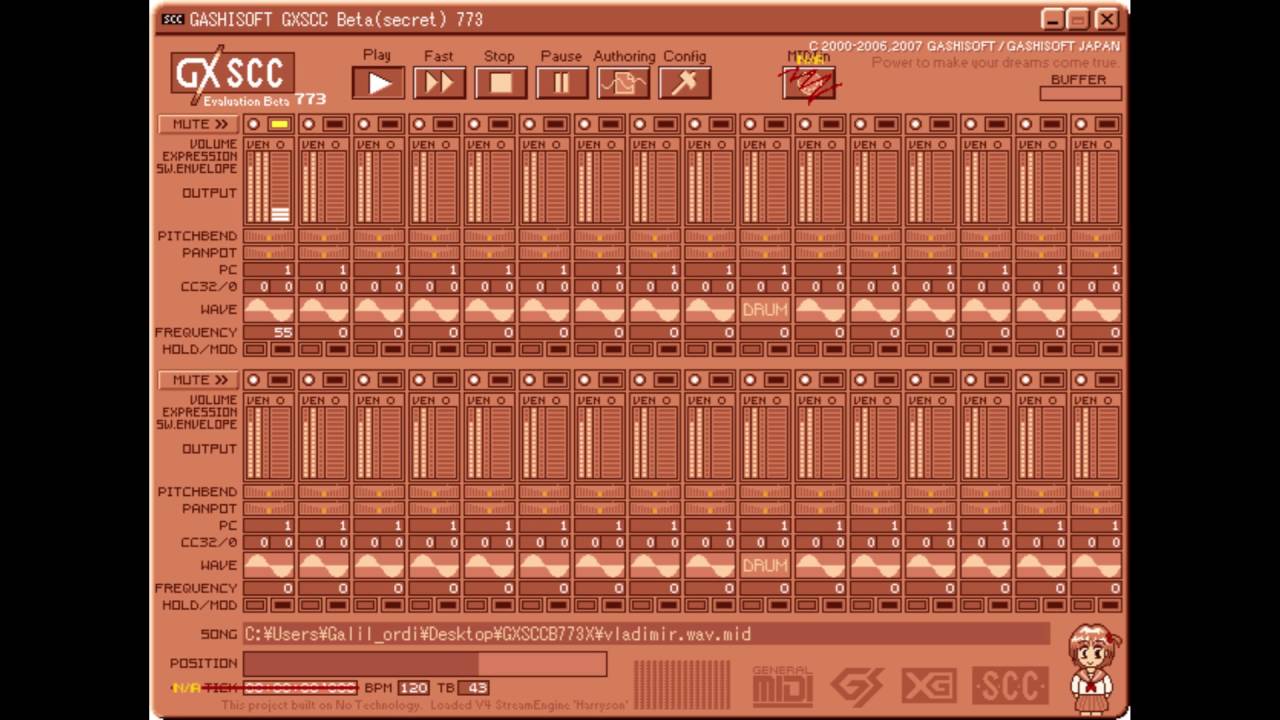Click channel 1 round mute radio, upper bank

click(253, 124)
